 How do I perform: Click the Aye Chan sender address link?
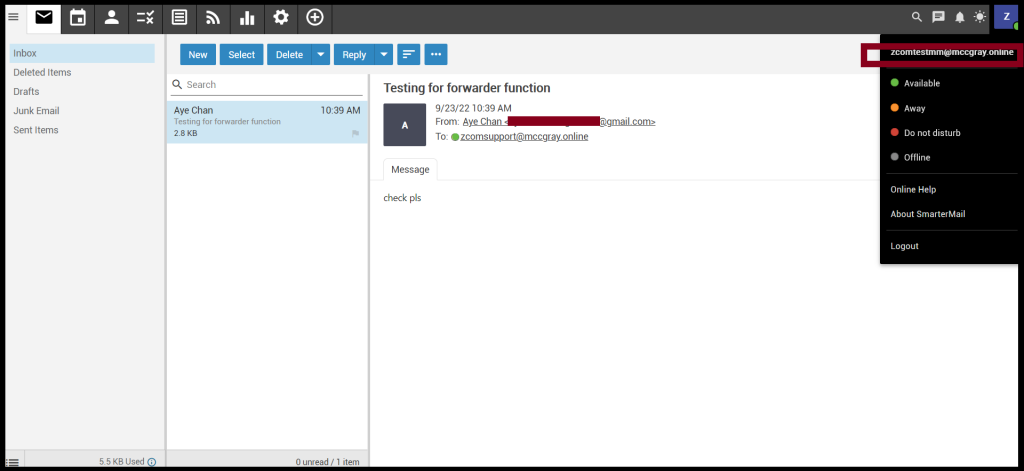(x=559, y=122)
